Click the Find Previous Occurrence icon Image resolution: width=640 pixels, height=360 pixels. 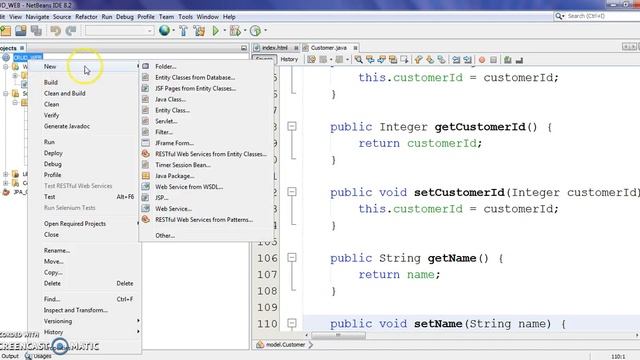(x=370, y=60)
